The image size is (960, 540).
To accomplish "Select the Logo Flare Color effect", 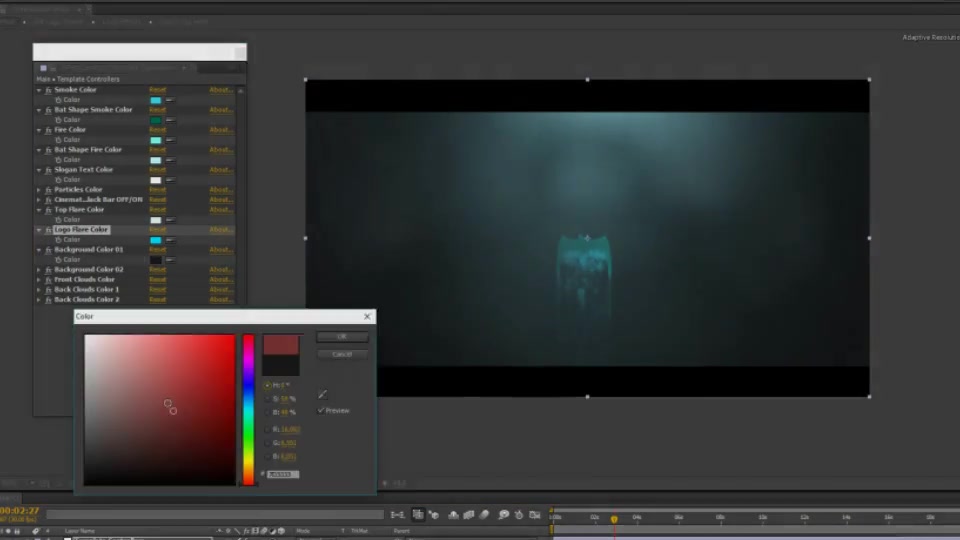I will pos(81,230).
